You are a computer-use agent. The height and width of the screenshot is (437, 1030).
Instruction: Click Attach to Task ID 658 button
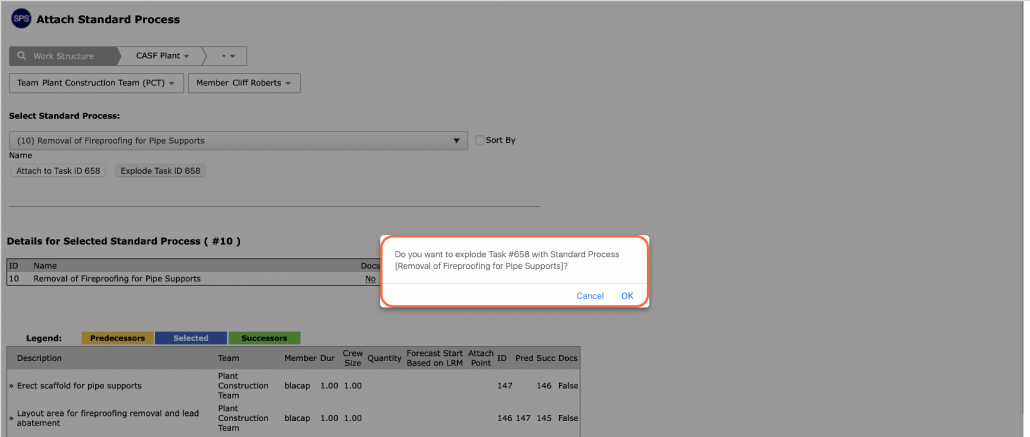(58, 171)
